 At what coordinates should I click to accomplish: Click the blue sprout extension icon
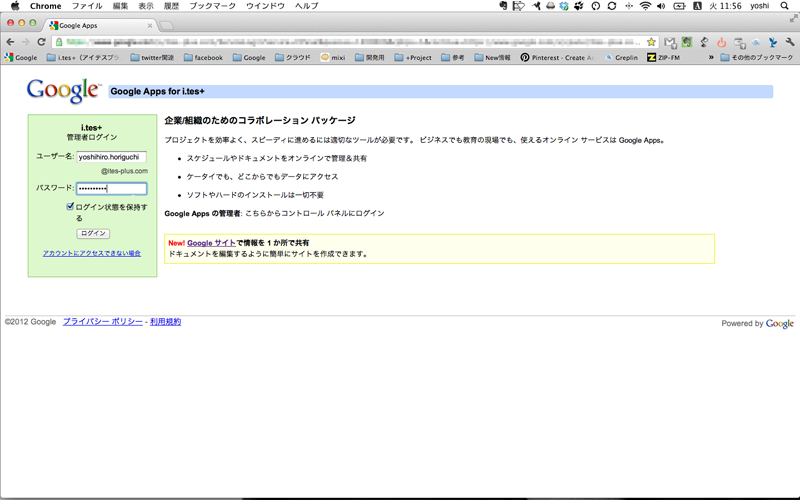773,42
